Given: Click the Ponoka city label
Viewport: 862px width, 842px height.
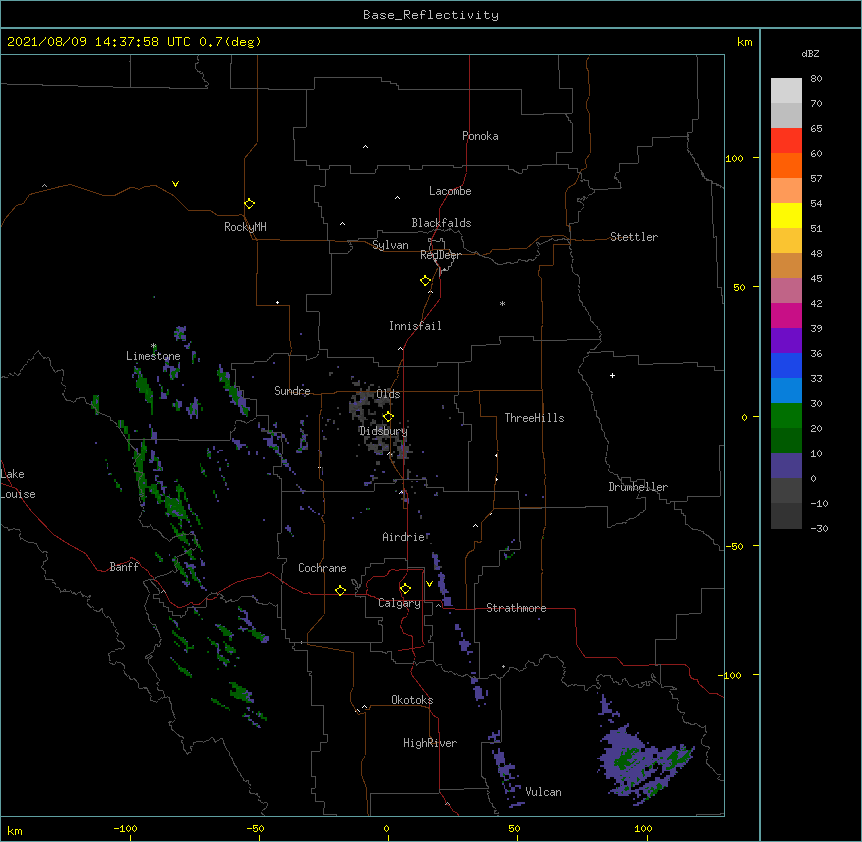Looking at the screenshot, I should click(x=480, y=136).
